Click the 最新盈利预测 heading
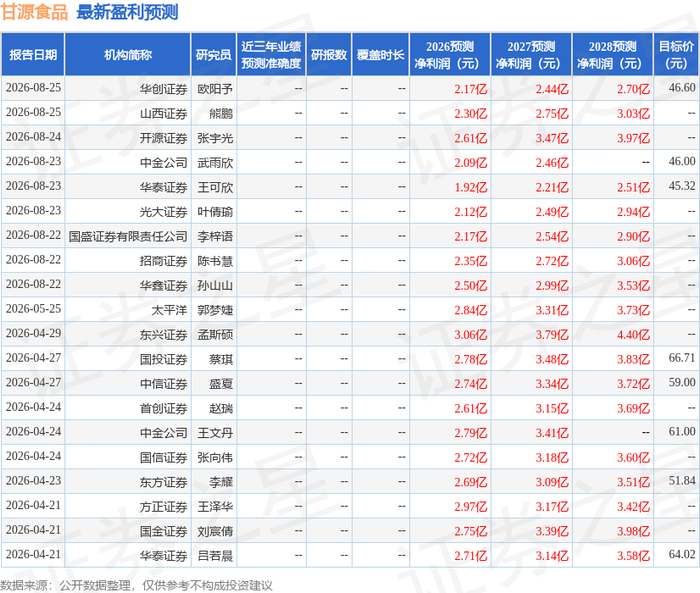 127,12
